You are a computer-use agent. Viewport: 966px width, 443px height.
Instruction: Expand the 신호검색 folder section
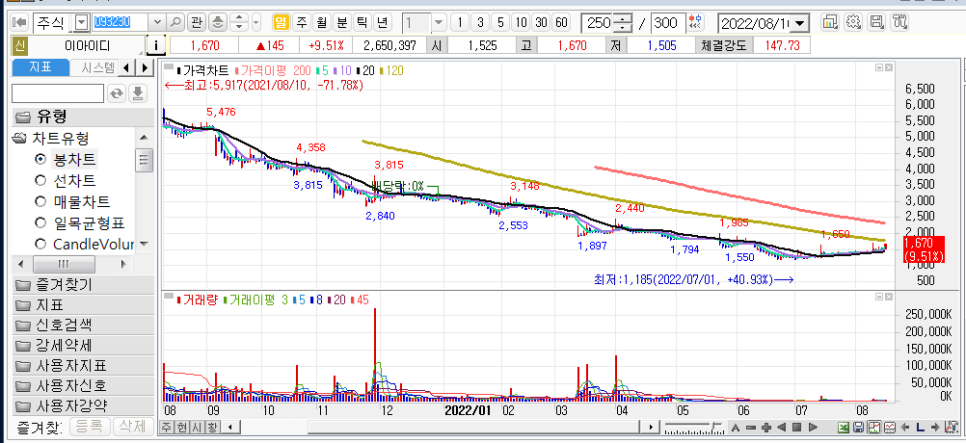(x=83, y=325)
